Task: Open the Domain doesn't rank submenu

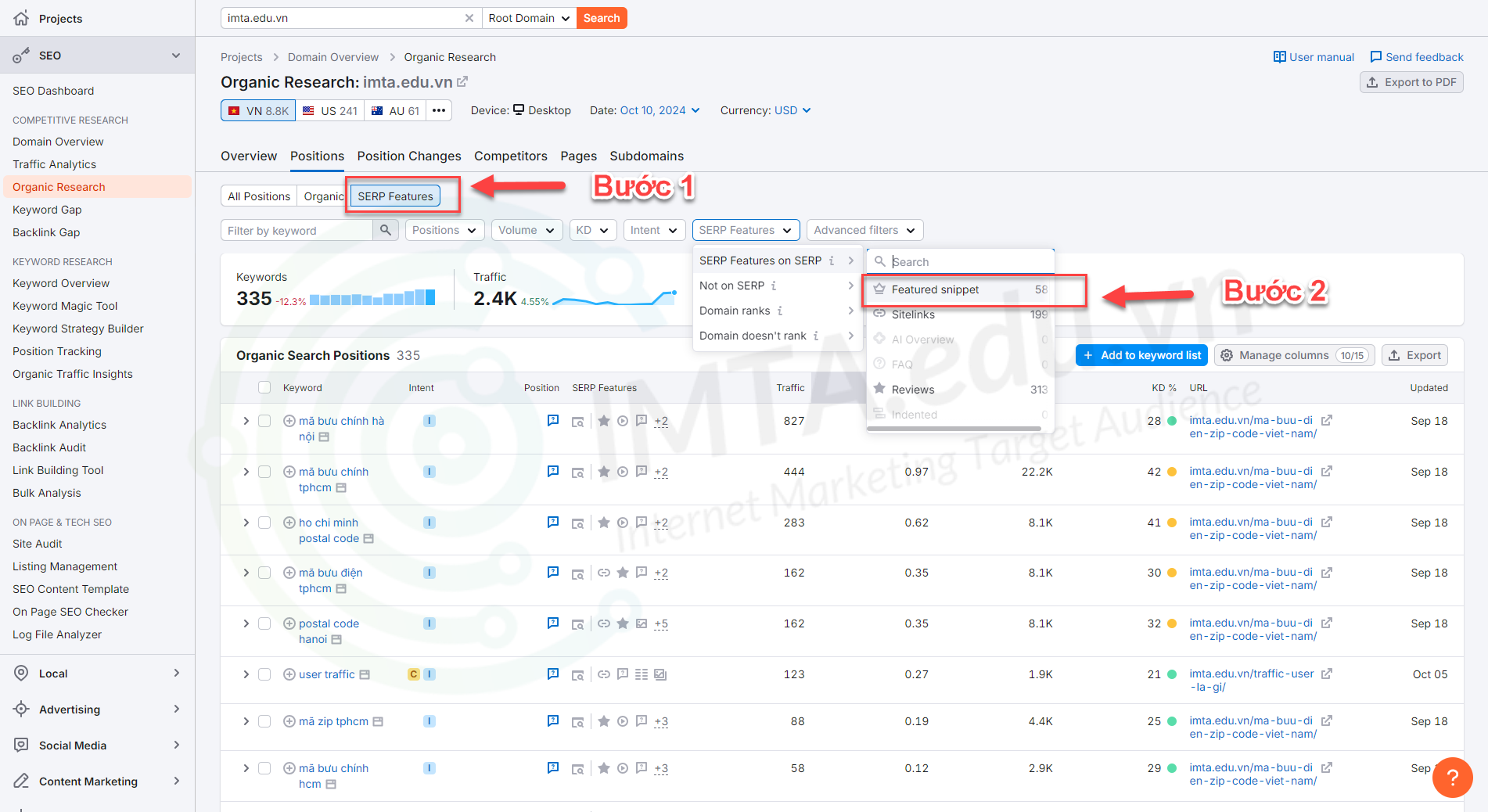Action: tap(777, 336)
